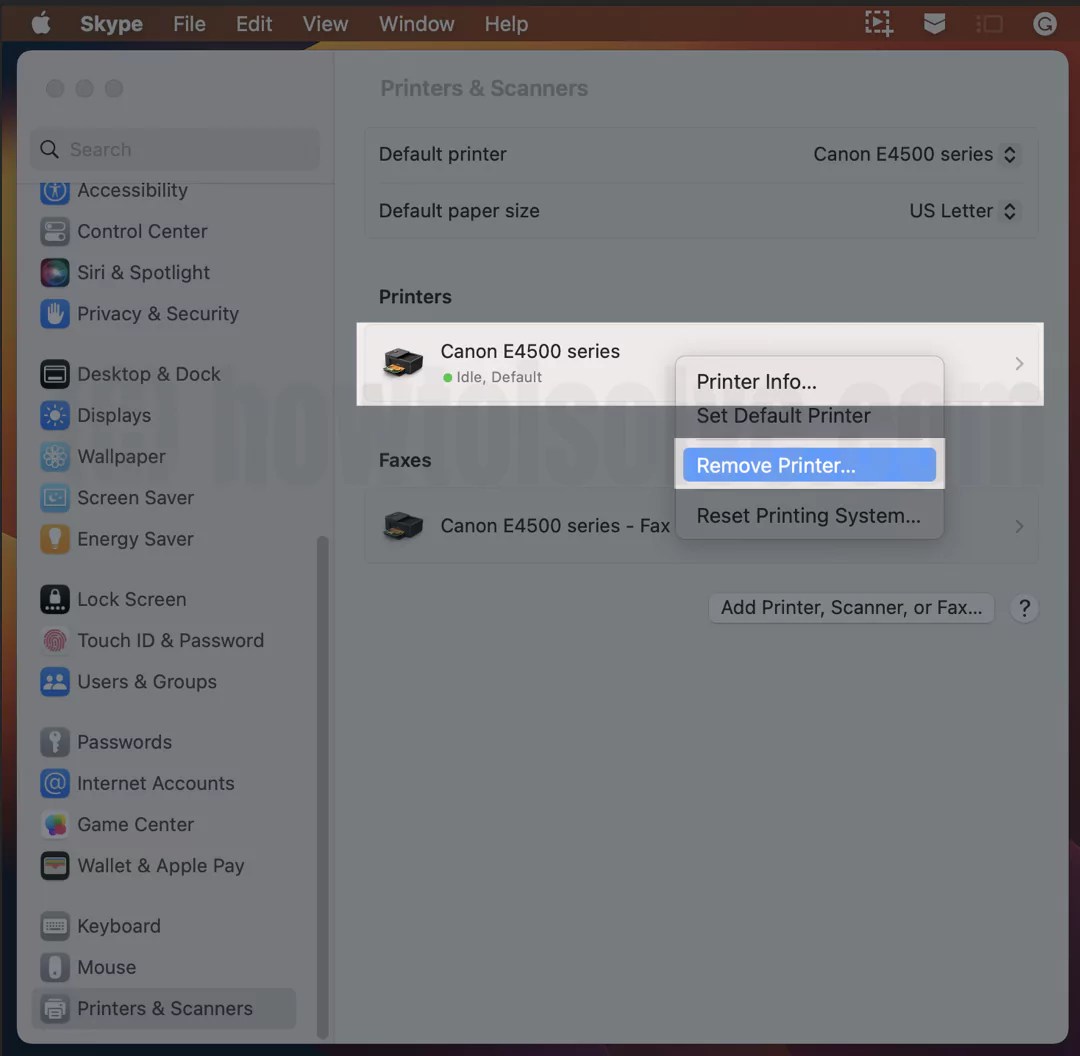Select the Game Center sidebar icon
The width and height of the screenshot is (1080, 1056).
point(55,824)
